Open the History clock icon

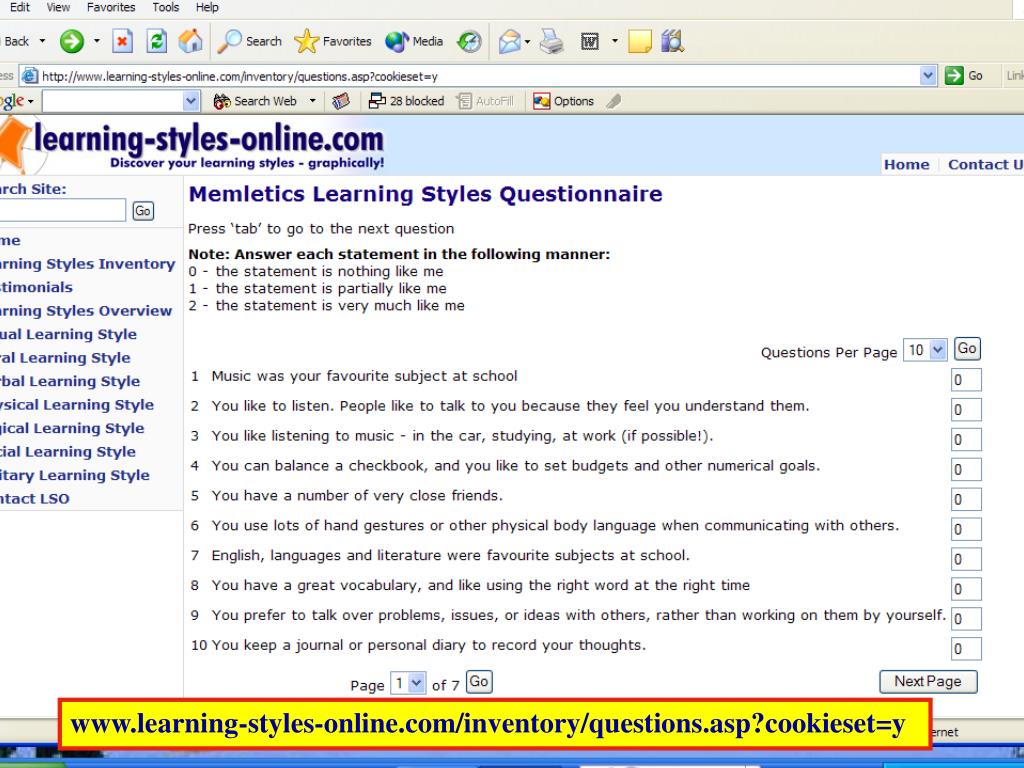469,41
